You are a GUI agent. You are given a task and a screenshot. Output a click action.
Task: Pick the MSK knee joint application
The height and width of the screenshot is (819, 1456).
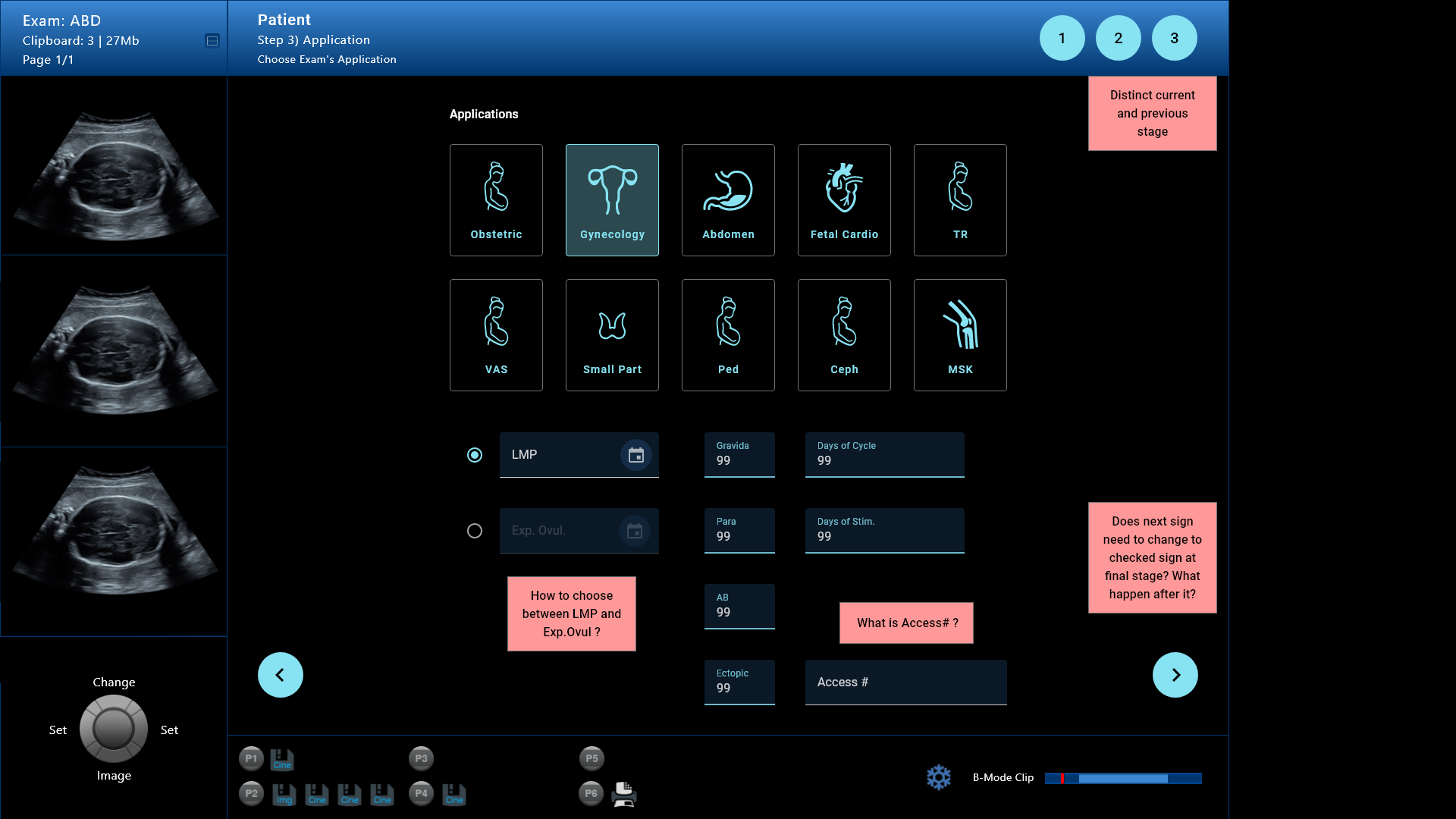click(x=960, y=335)
